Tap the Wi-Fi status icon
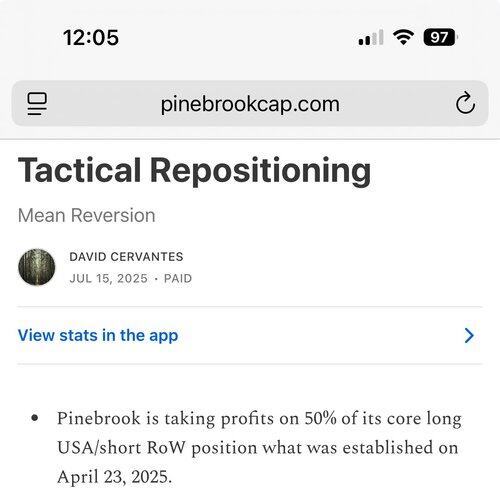This screenshot has height=493, width=500. pos(403,37)
